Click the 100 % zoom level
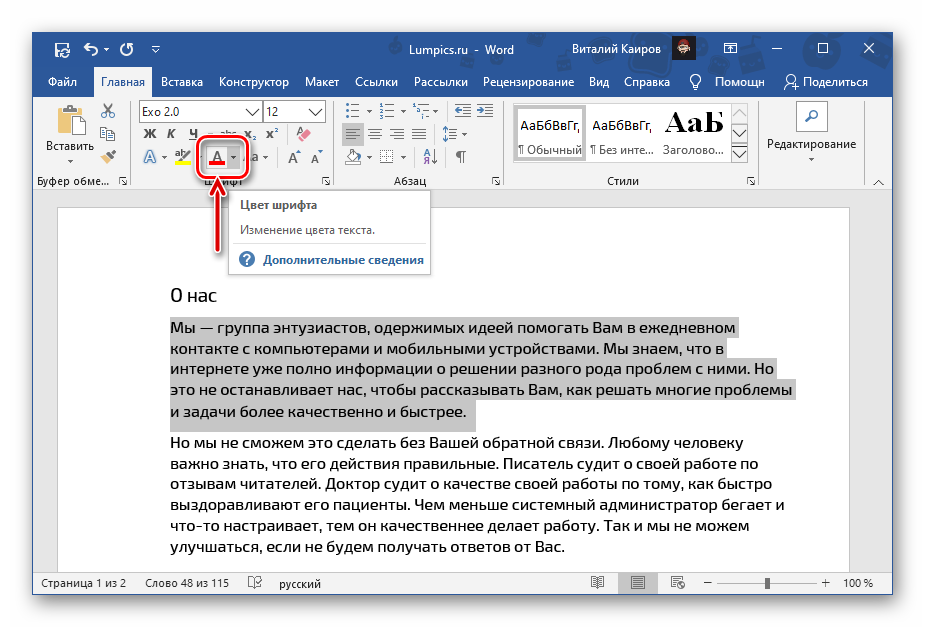Viewport: 925px width, 627px height. coord(858,583)
